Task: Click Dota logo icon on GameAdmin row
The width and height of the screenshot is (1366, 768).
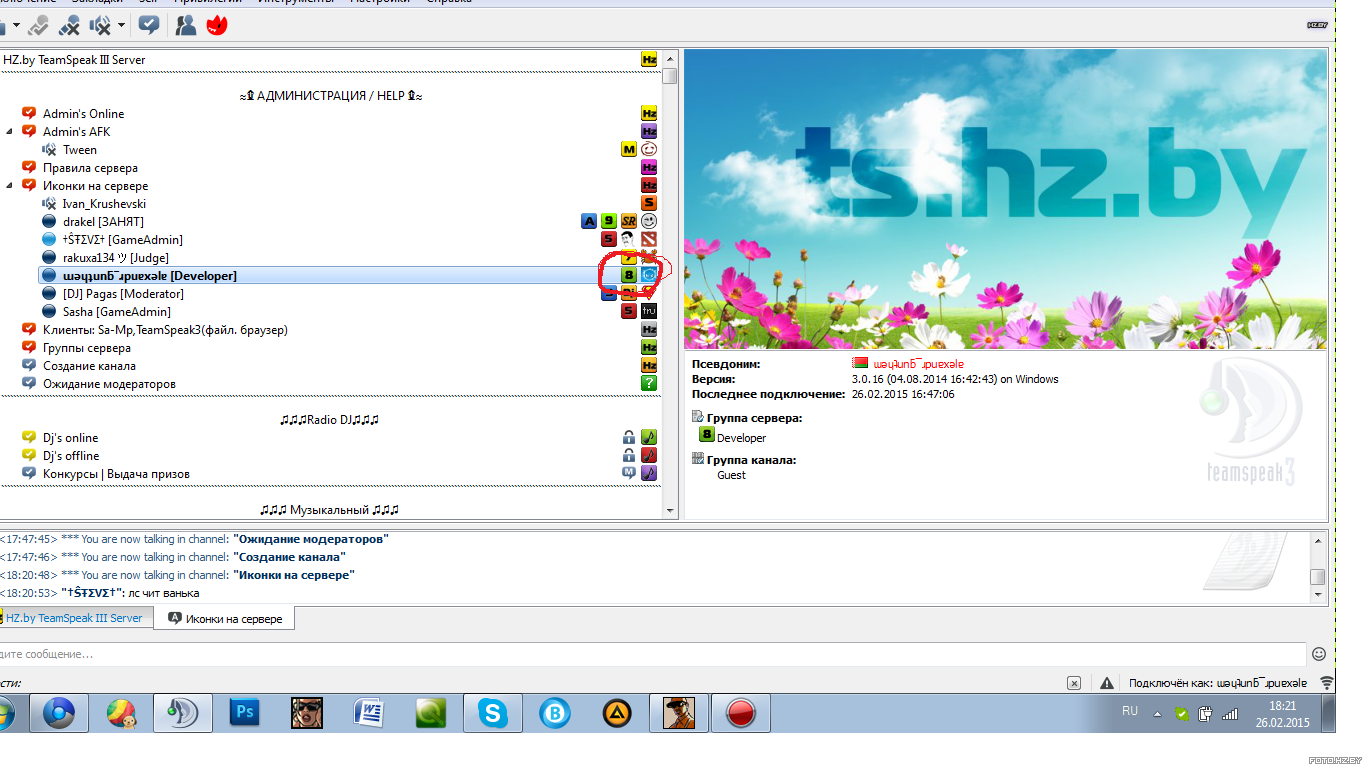Action: (x=649, y=239)
